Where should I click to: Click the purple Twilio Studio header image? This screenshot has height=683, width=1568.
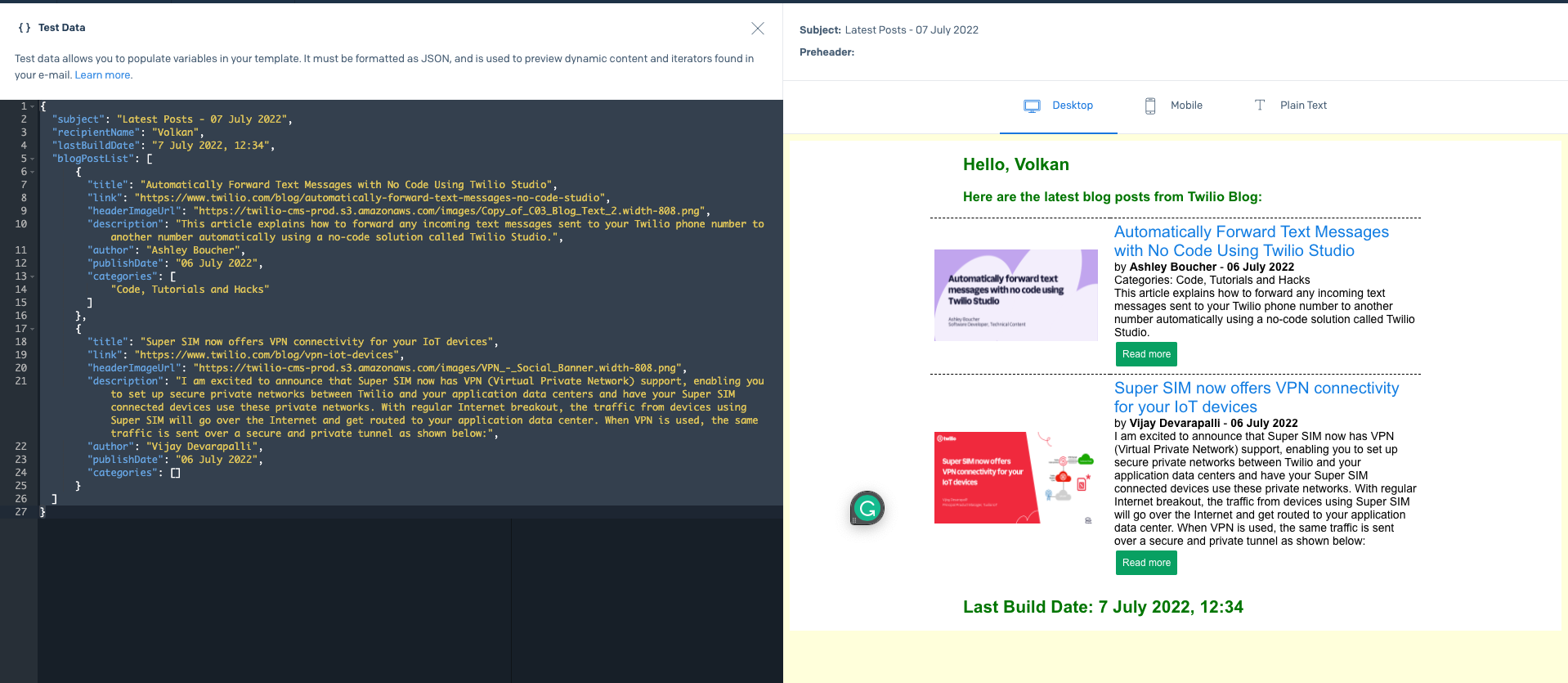1016,295
